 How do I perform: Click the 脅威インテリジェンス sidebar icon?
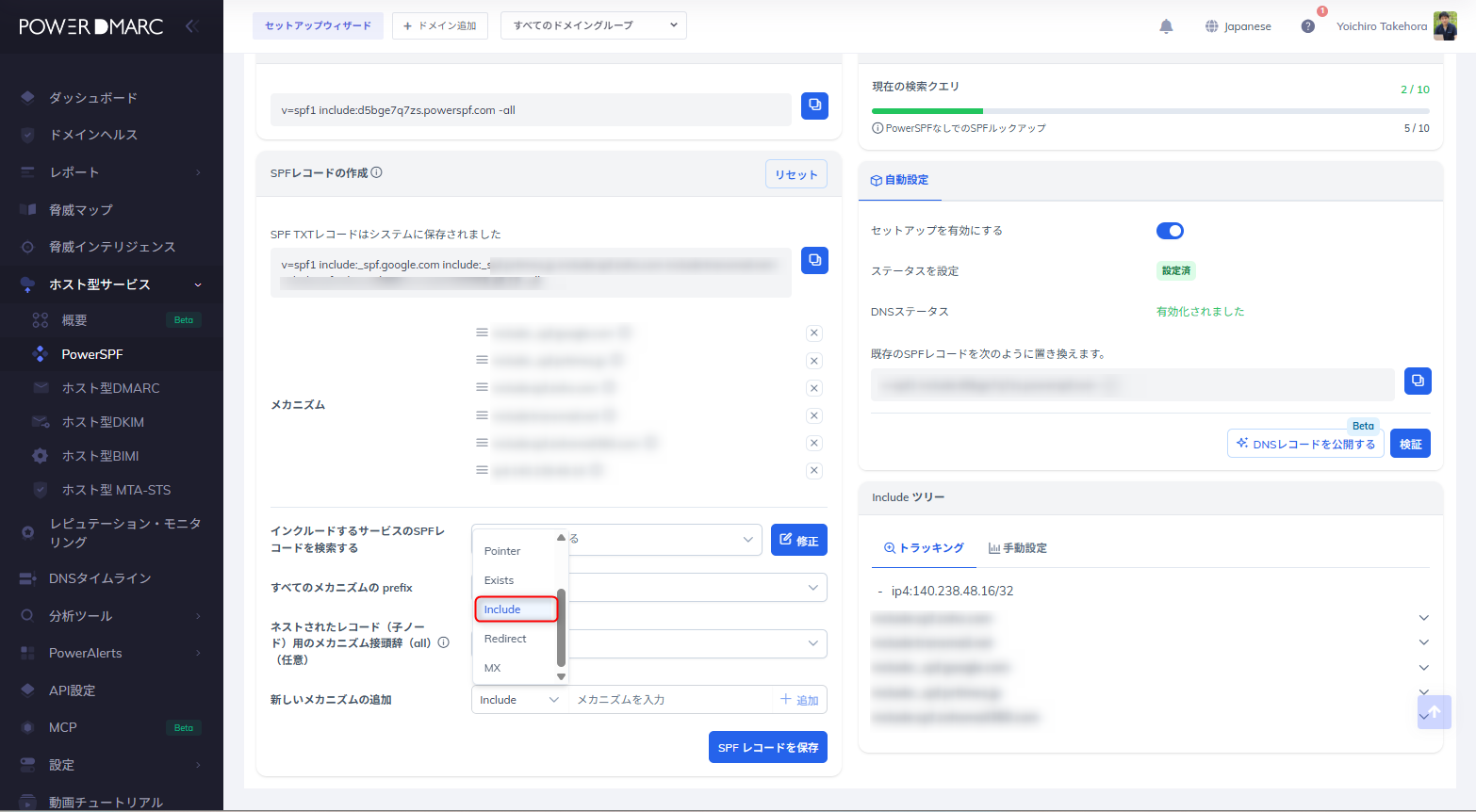27,247
